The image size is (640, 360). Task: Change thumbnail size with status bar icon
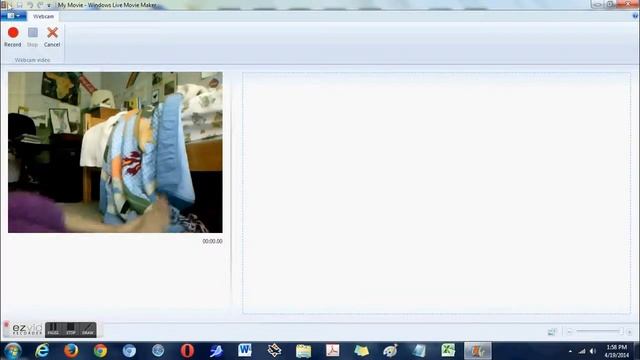pos(552,332)
